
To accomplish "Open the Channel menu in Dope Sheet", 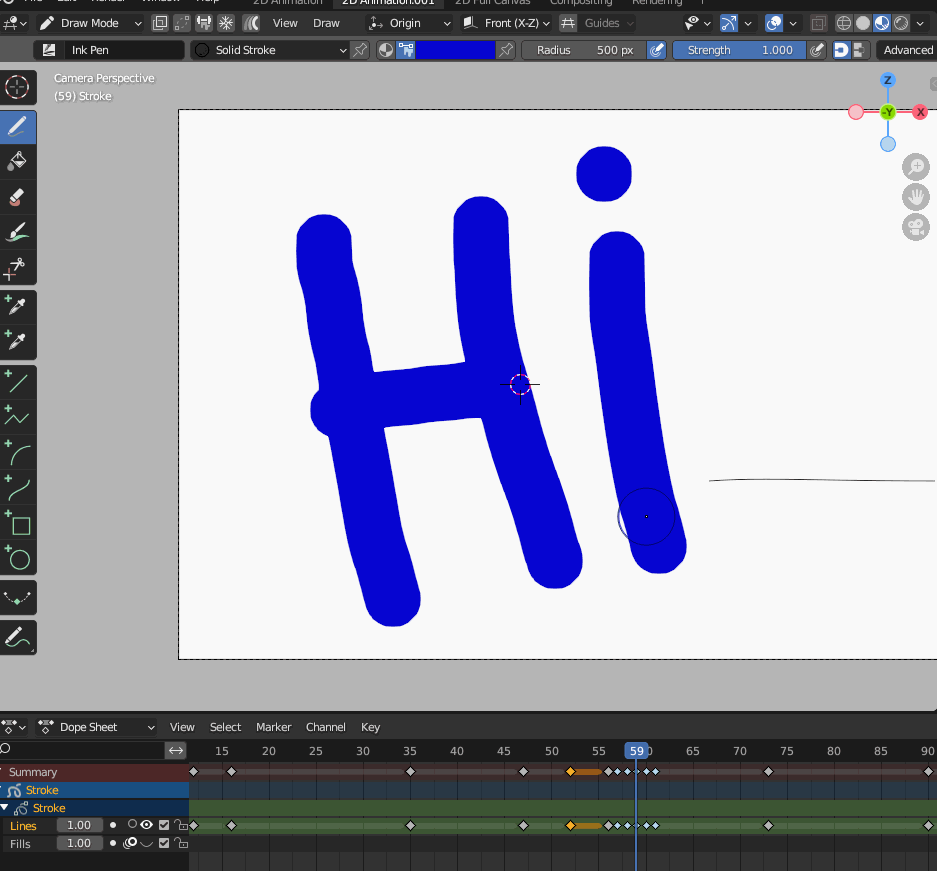I will pyautogui.click(x=325, y=727).
